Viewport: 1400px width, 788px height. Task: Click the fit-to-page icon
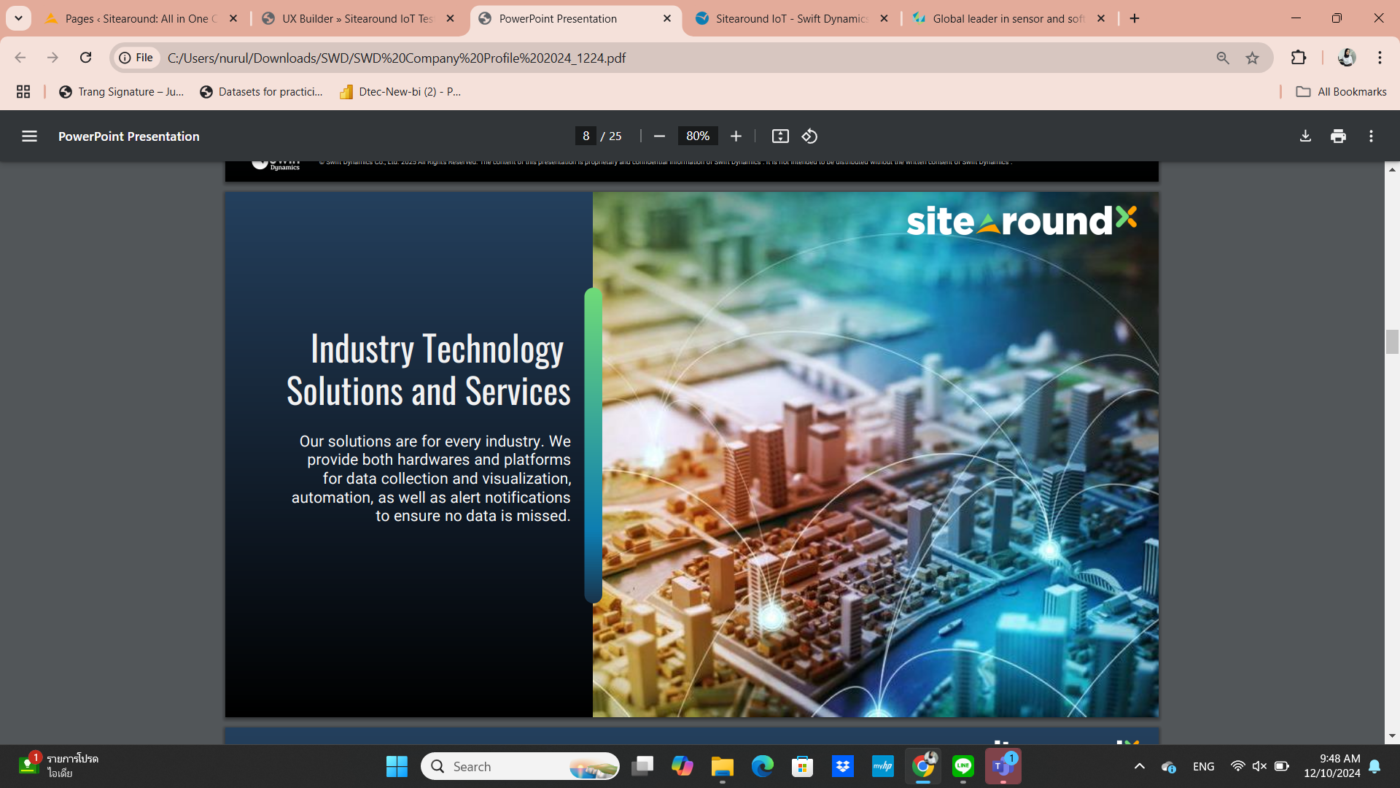[780, 135]
